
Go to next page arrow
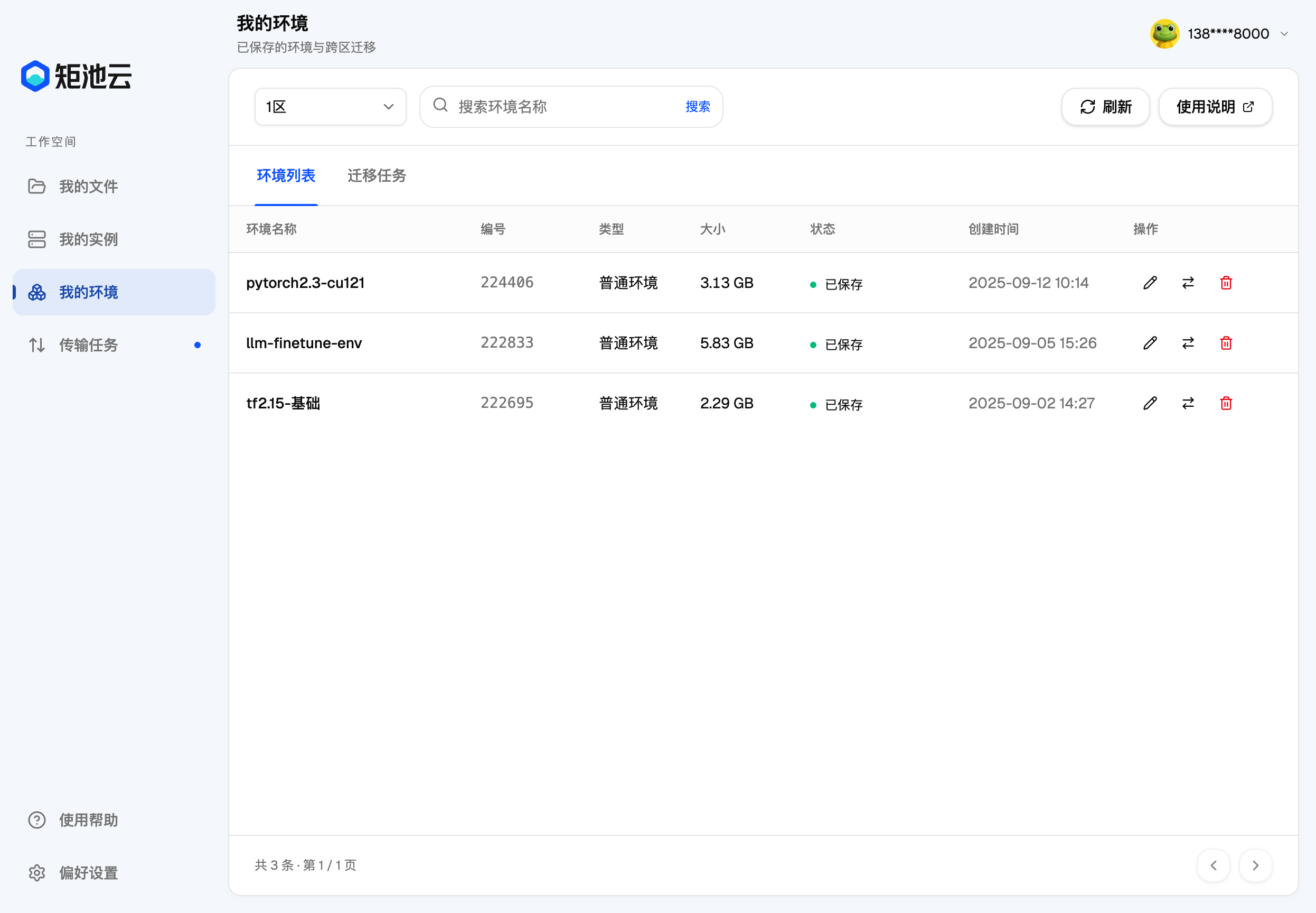coord(1255,865)
